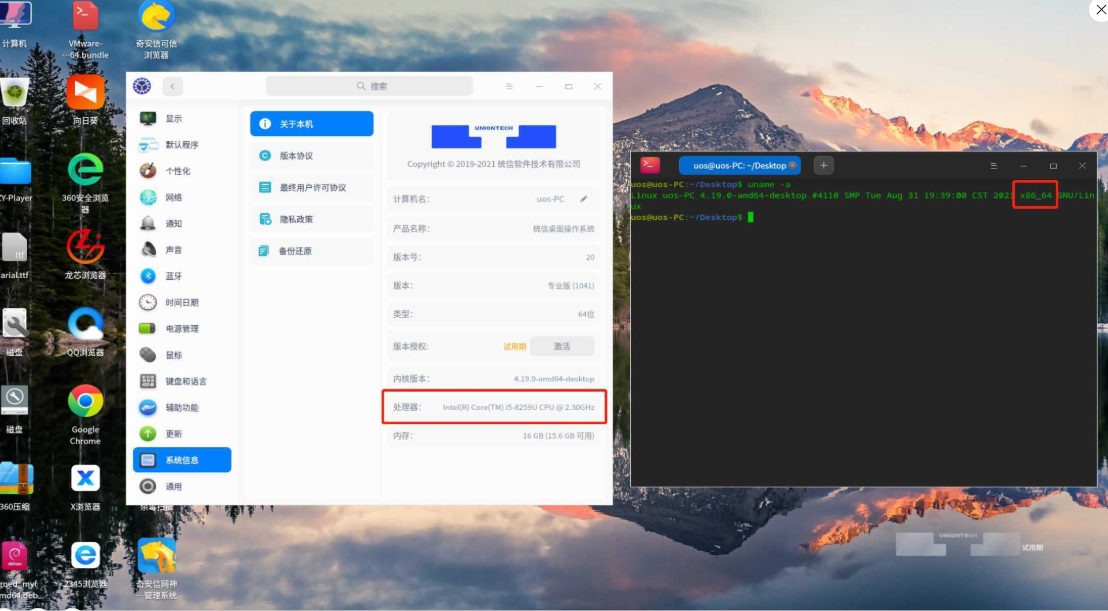Open the terminal window menu
Image resolution: width=1108 pixels, height=611 pixels.
coord(994,166)
